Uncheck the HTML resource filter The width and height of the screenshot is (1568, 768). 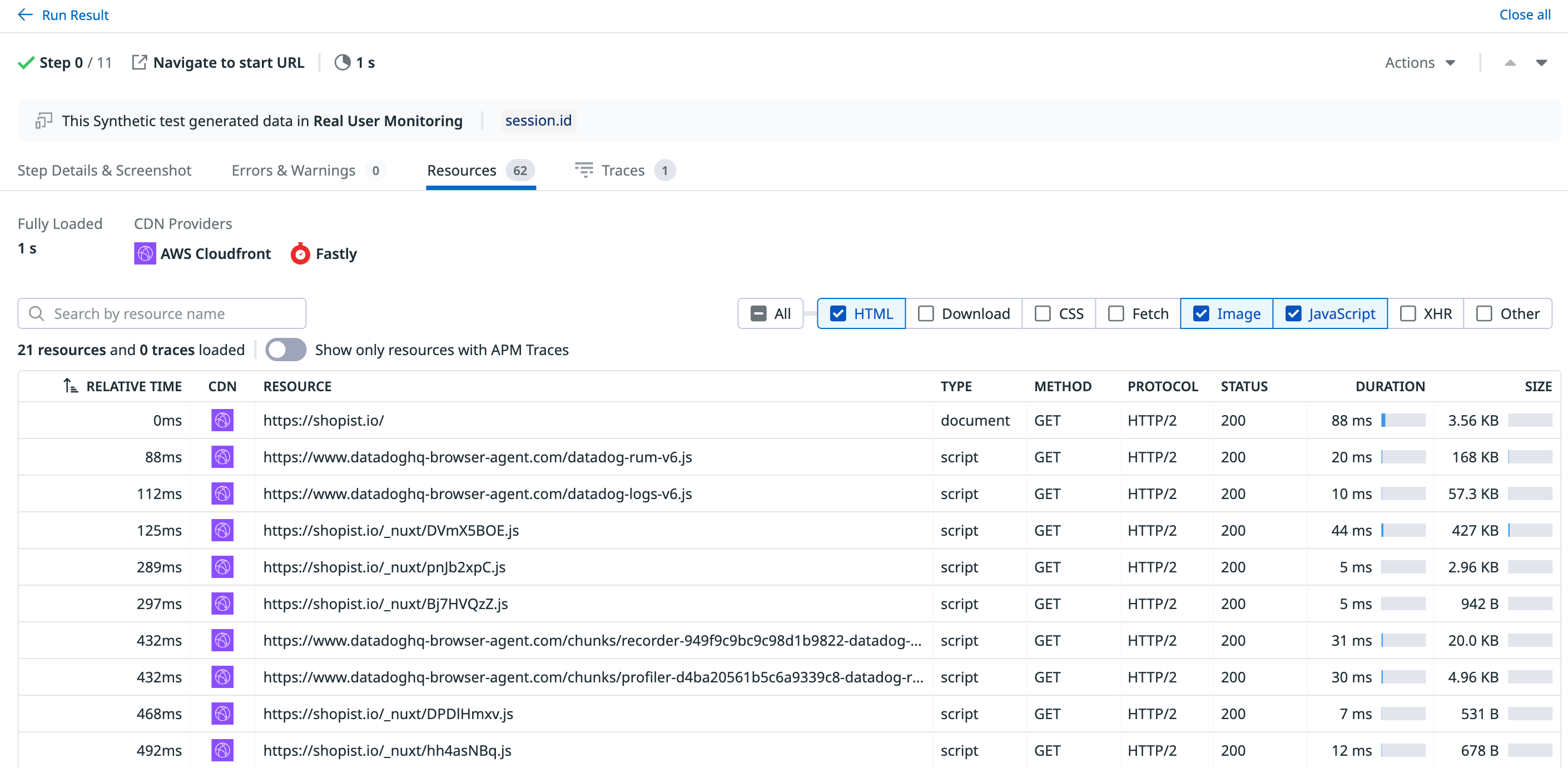click(838, 313)
